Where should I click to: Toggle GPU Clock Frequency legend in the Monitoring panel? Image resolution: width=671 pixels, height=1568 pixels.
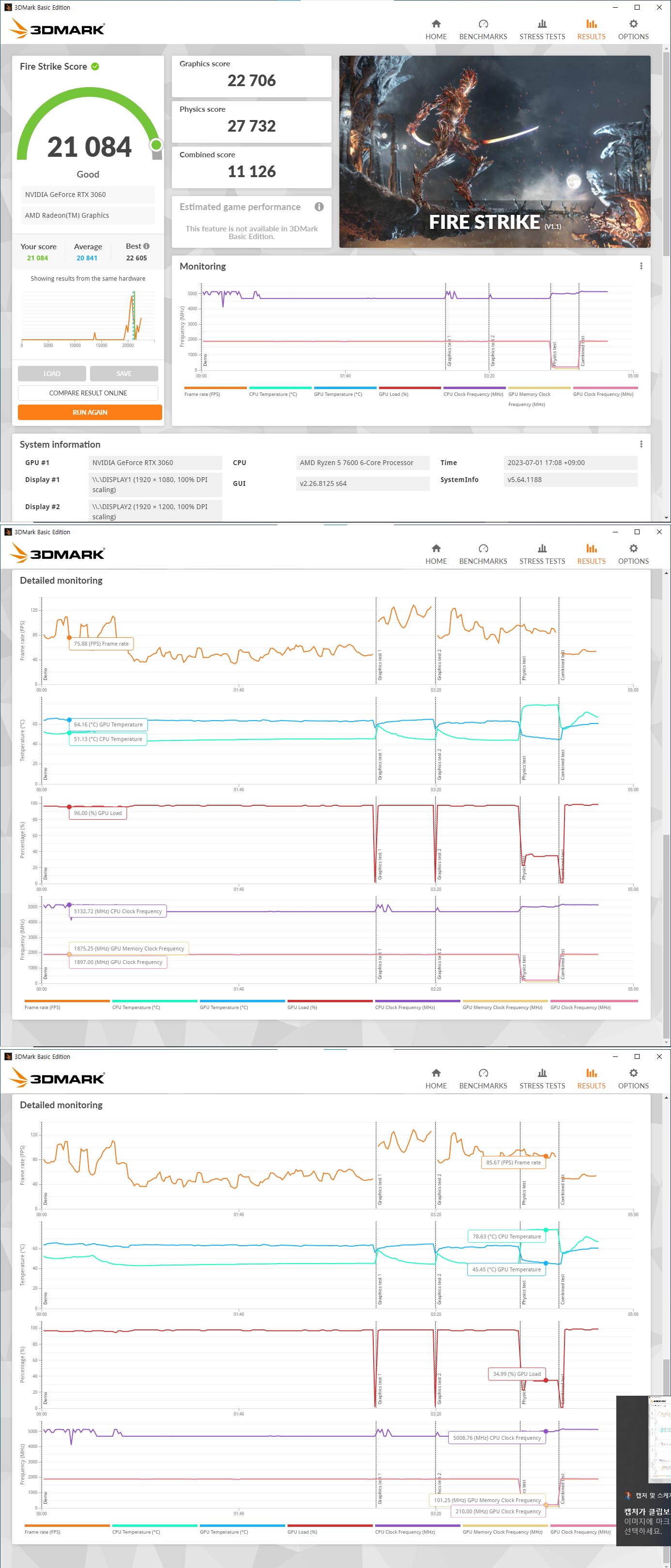click(605, 392)
